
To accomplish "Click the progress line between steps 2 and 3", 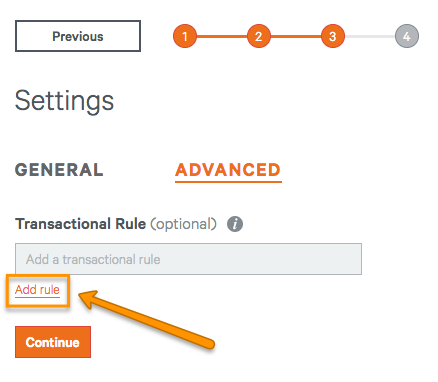I will 296,36.
